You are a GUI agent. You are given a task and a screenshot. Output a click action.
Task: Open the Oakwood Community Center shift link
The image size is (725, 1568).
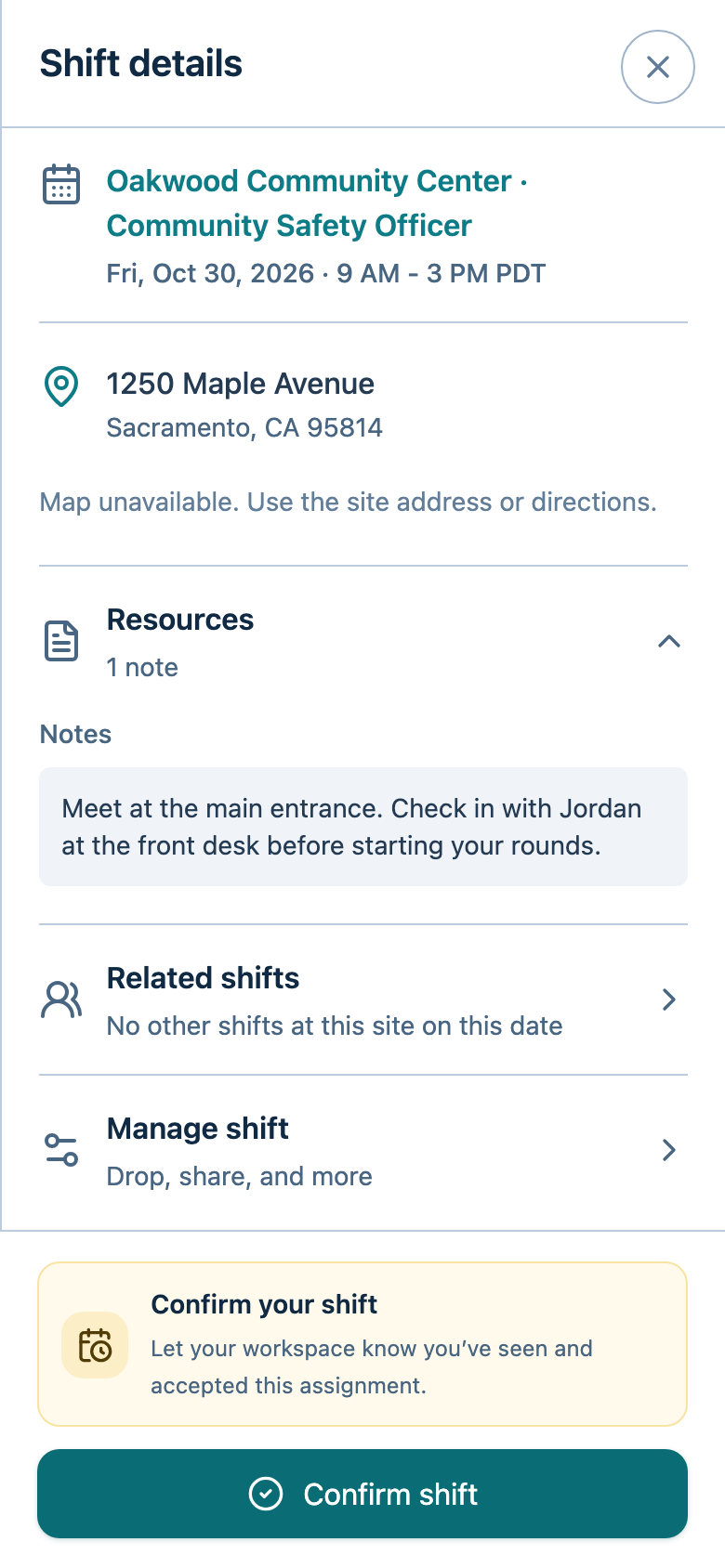click(317, 203)
